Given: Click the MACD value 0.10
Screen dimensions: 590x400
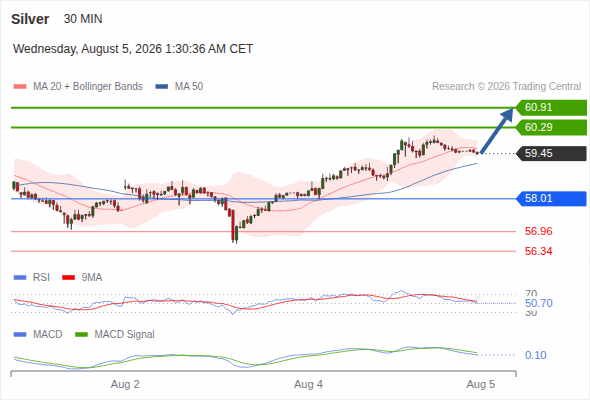Looking at the screenshot, I should coord(535,355).
